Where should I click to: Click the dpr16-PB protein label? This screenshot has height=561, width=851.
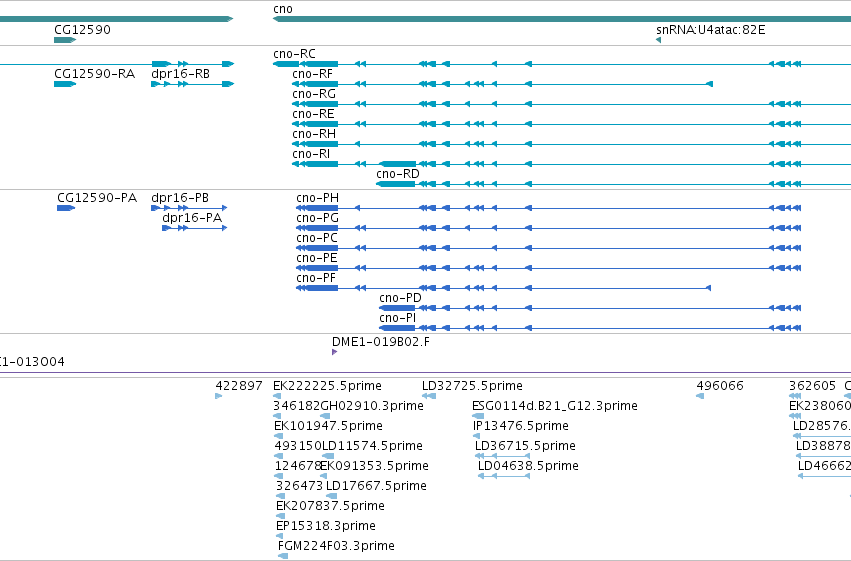point(180,198)
